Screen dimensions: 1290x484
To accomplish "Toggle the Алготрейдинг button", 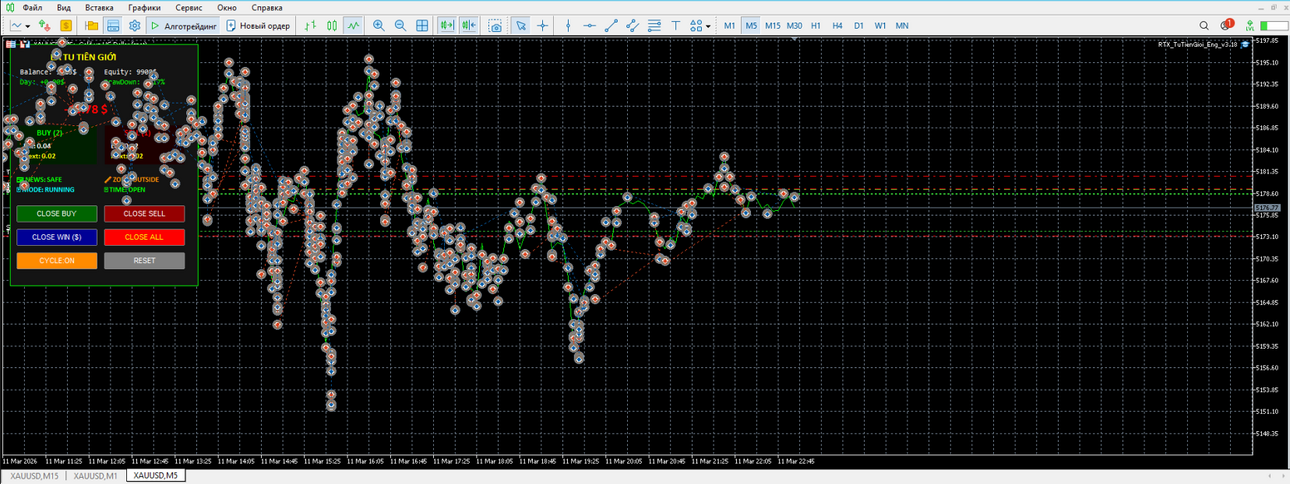I will pos(184,25).
